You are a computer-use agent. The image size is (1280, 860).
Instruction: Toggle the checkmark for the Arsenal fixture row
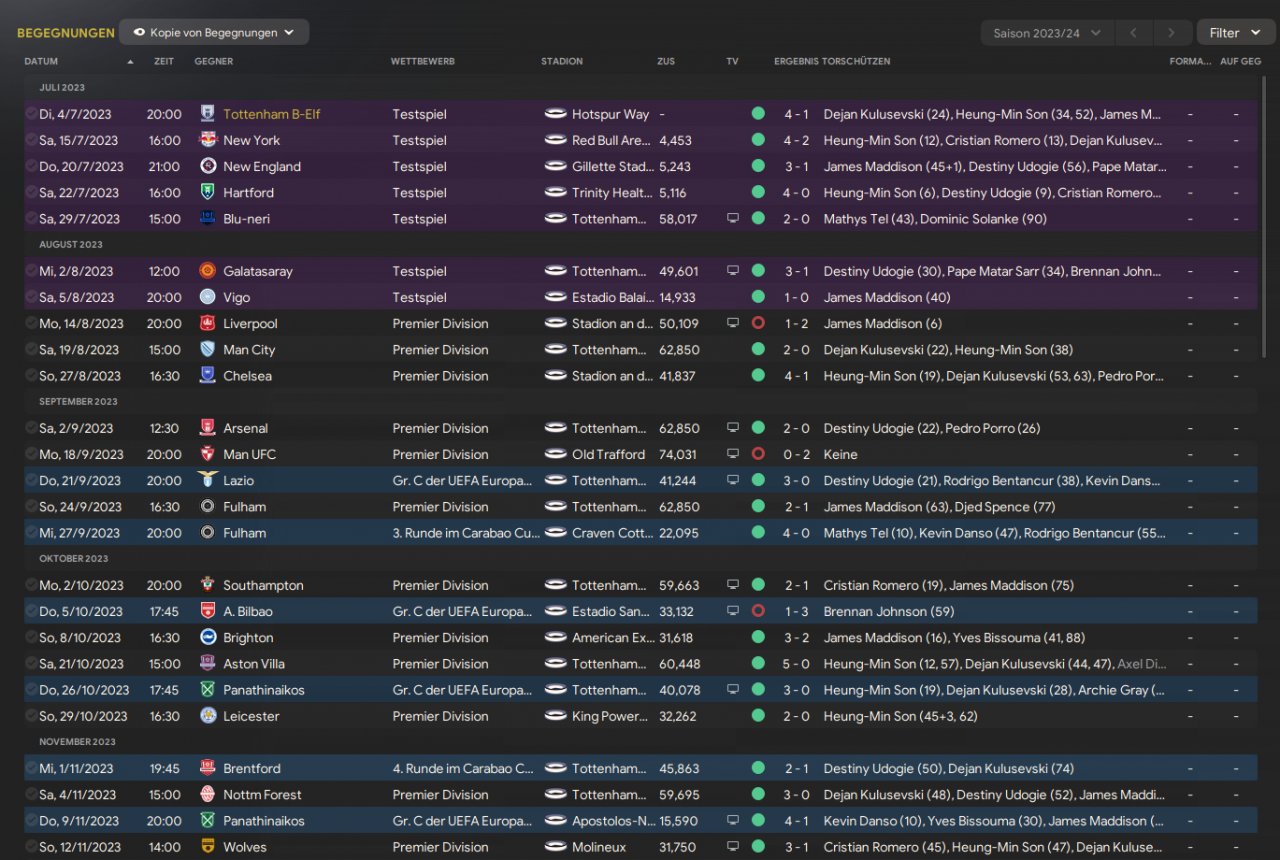click(31, 428)
